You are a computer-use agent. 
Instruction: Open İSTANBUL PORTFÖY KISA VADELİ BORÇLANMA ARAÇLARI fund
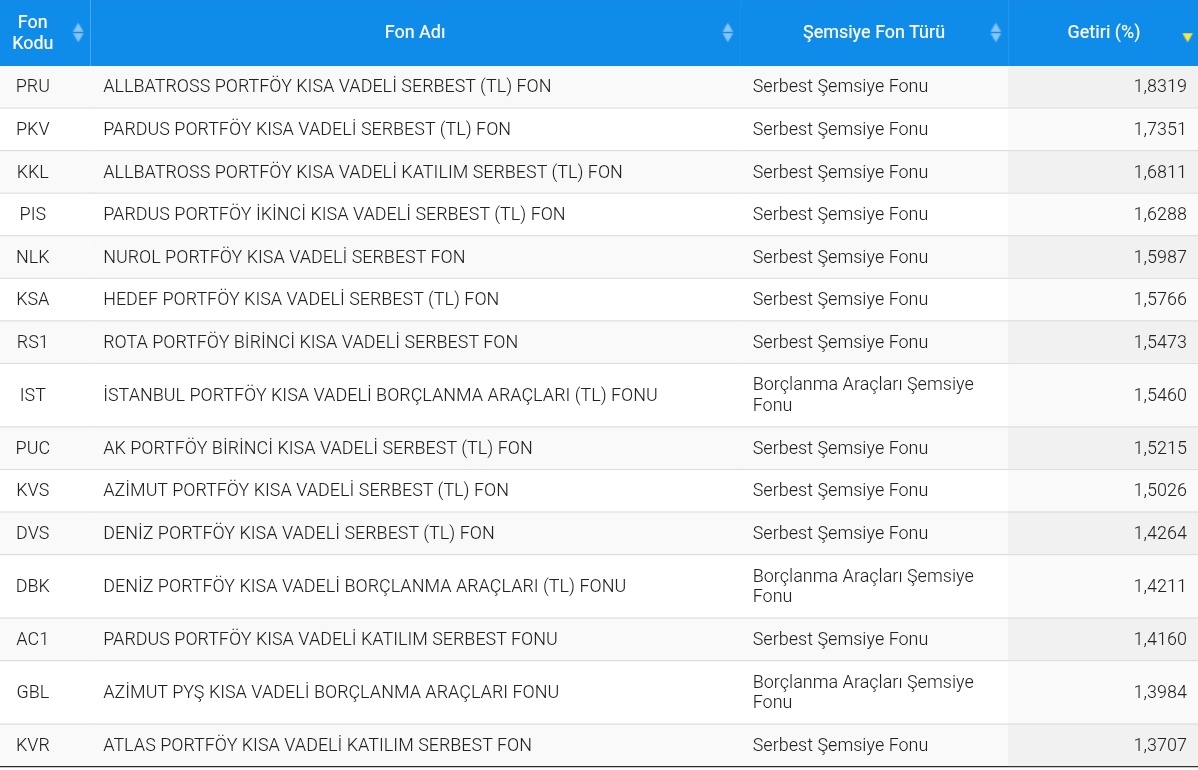(380, 395)
